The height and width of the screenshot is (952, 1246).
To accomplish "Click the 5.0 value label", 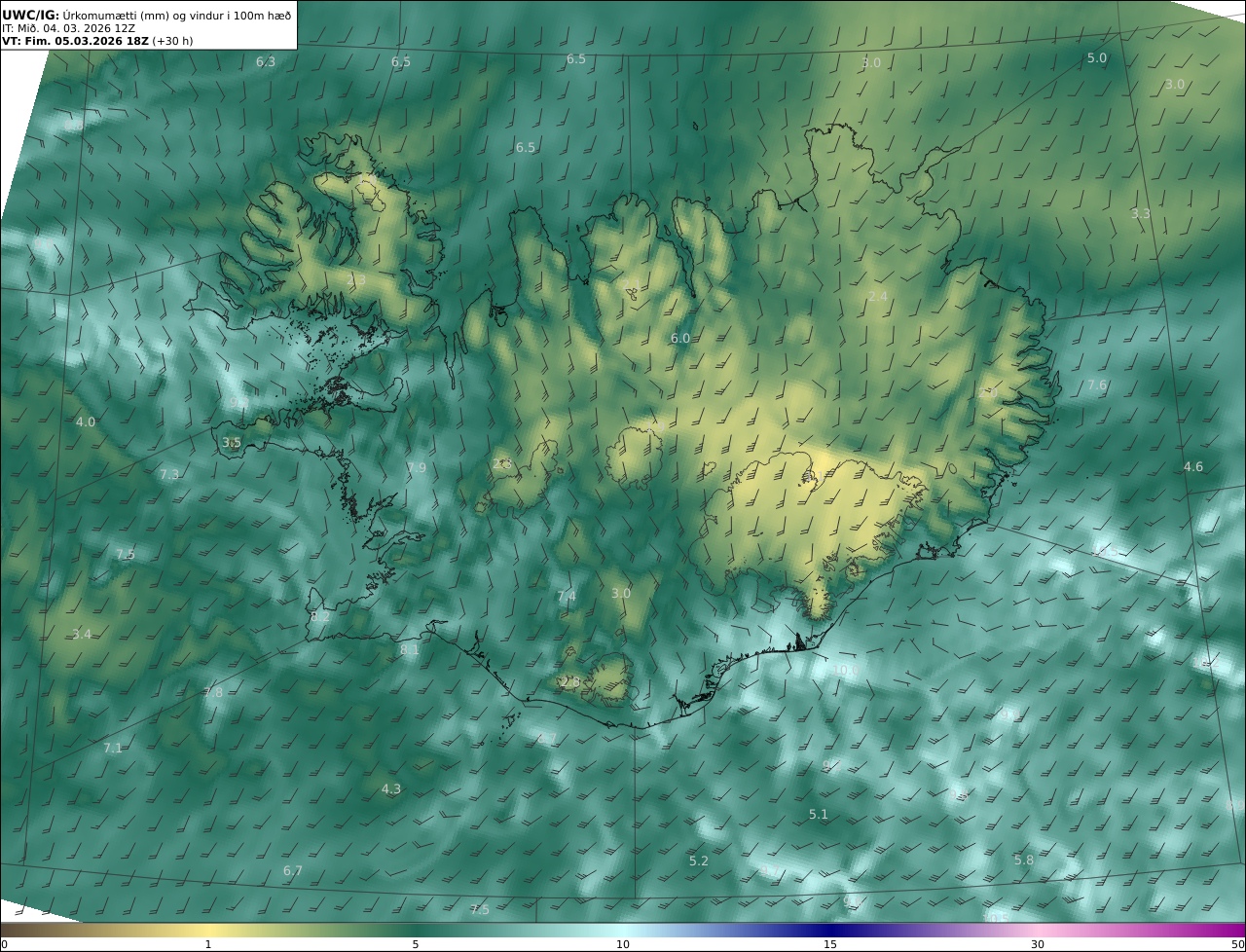I will tap(1097, 57).
